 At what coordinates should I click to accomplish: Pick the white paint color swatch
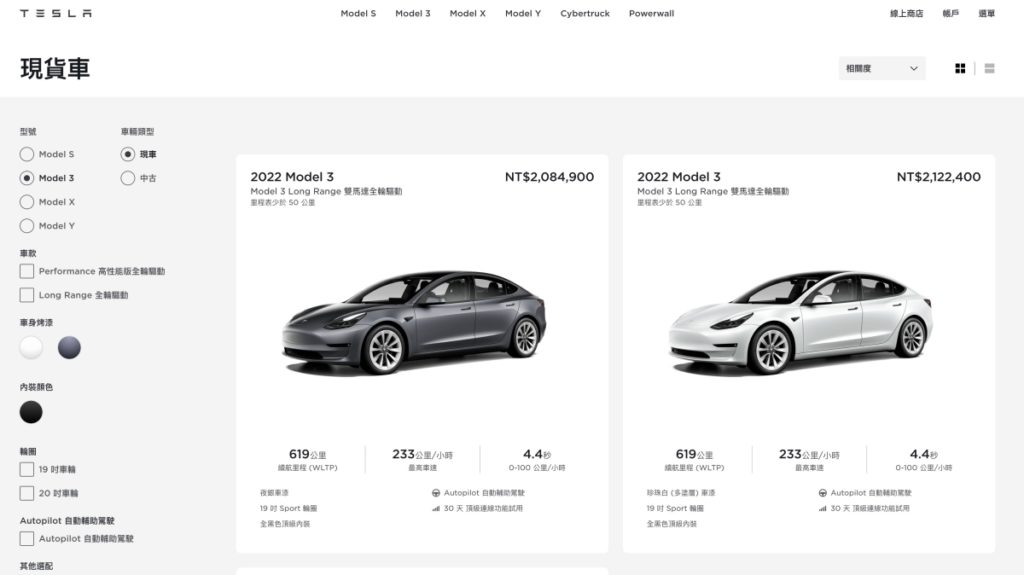pyautogui.click(x=31, y=348)
